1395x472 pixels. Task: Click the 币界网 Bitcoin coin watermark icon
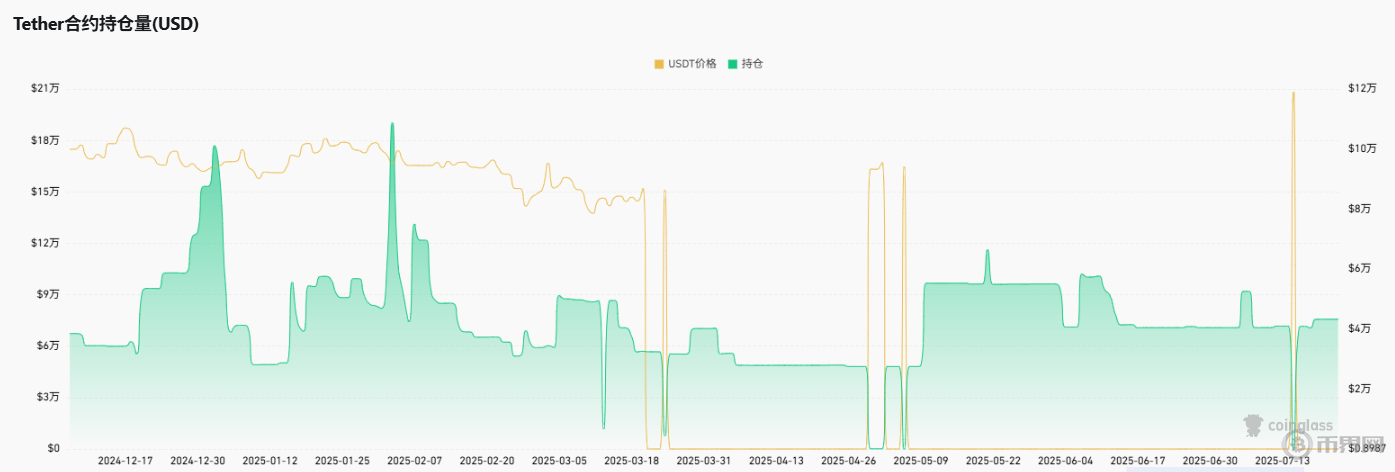pyautogui.click(x=1297, y=441)
